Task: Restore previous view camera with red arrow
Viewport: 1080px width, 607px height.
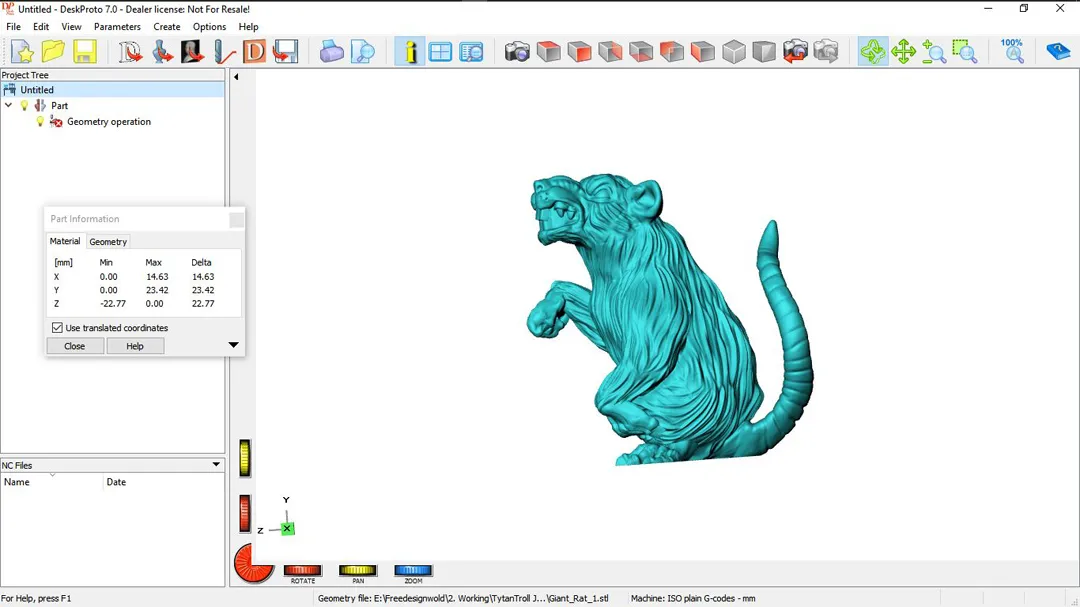Action: (x=795, y=52)
